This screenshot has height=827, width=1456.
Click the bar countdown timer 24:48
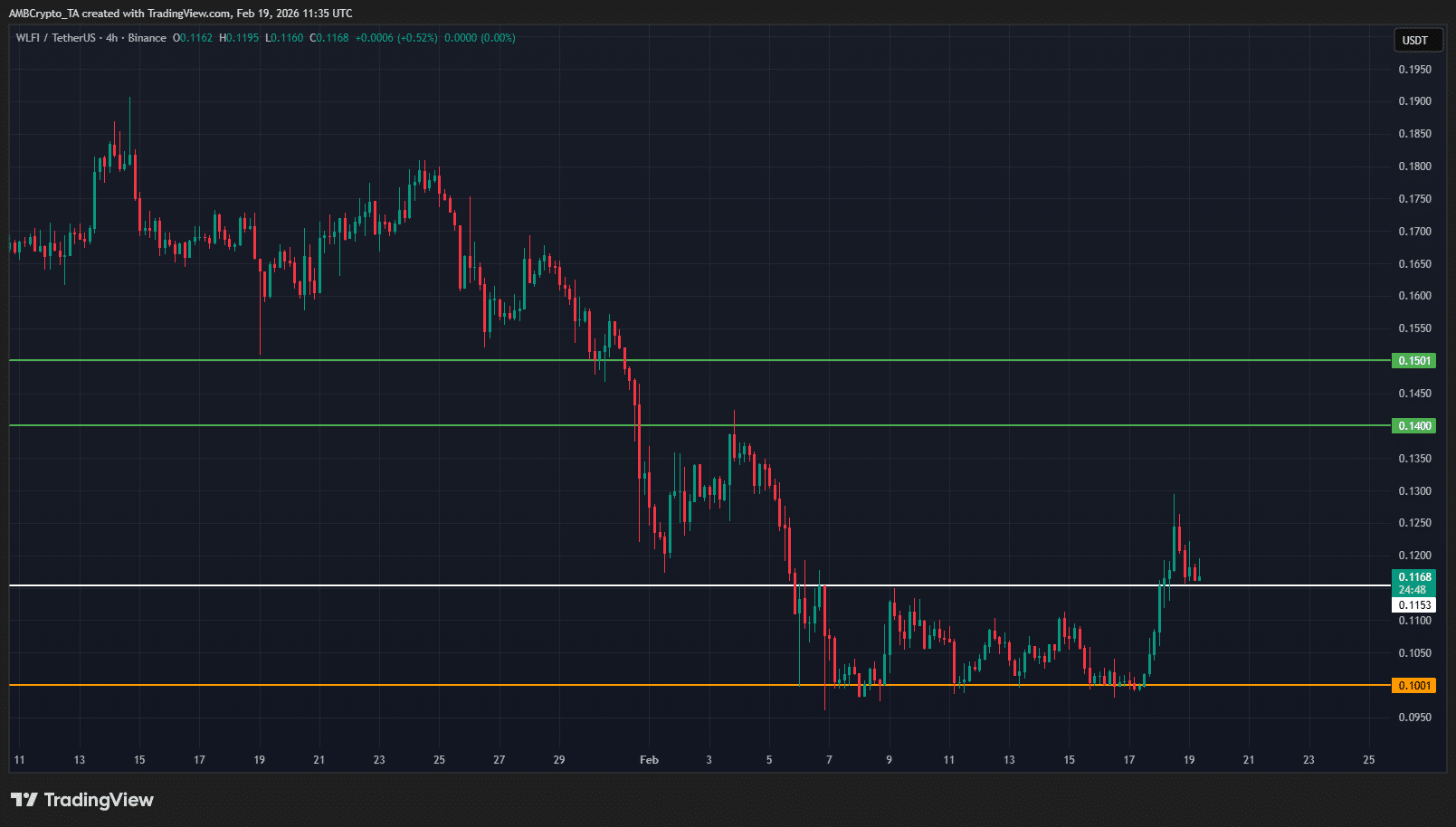click(1414, 588)
